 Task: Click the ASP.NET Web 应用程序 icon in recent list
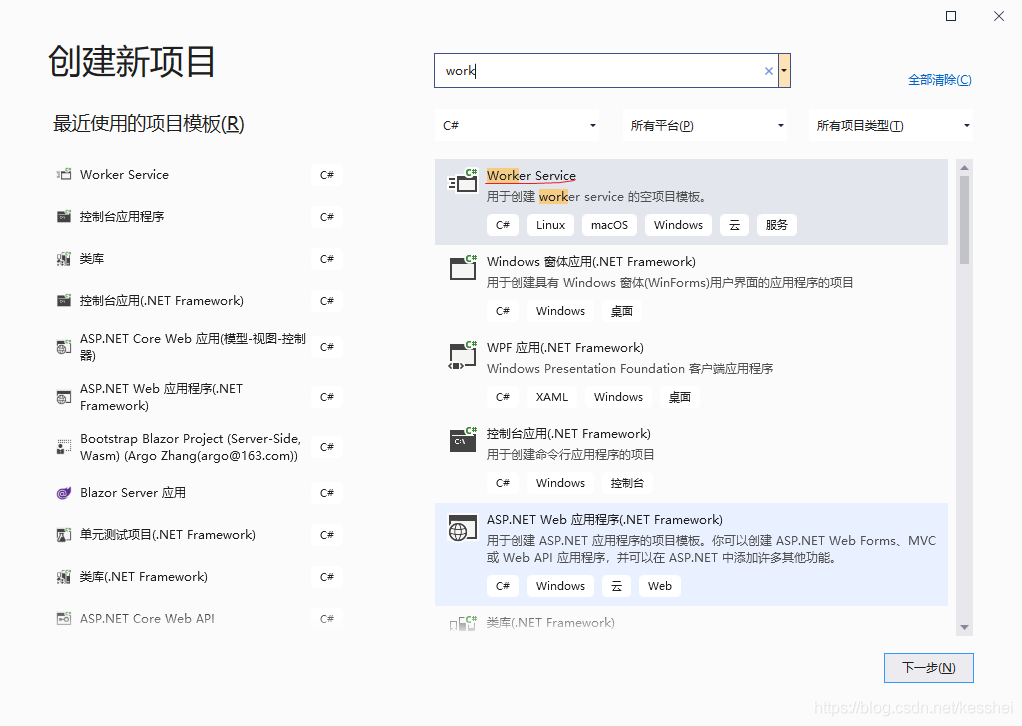pos(64,397)
